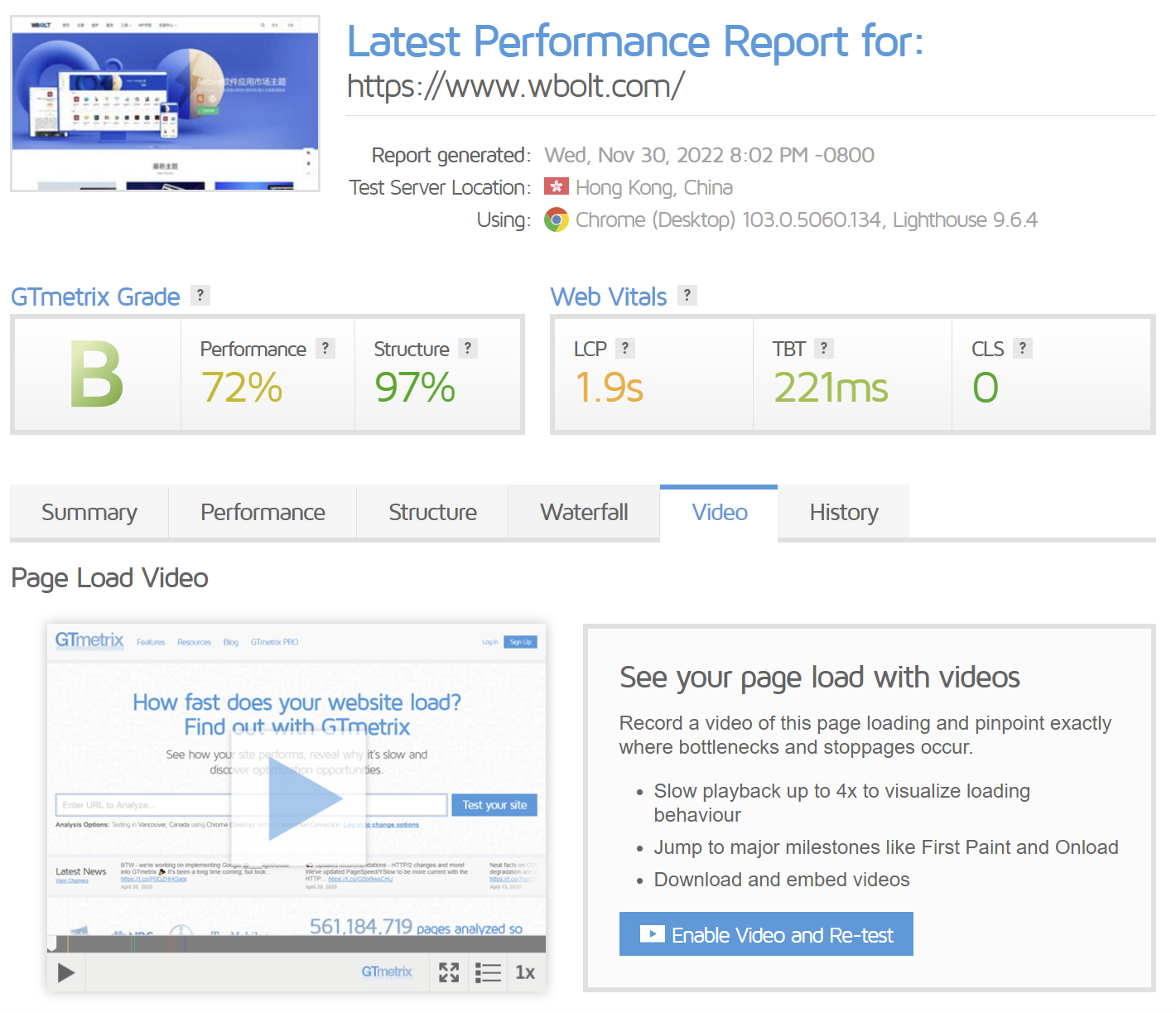Click the Hong Kong flag icon

[557, 186]
